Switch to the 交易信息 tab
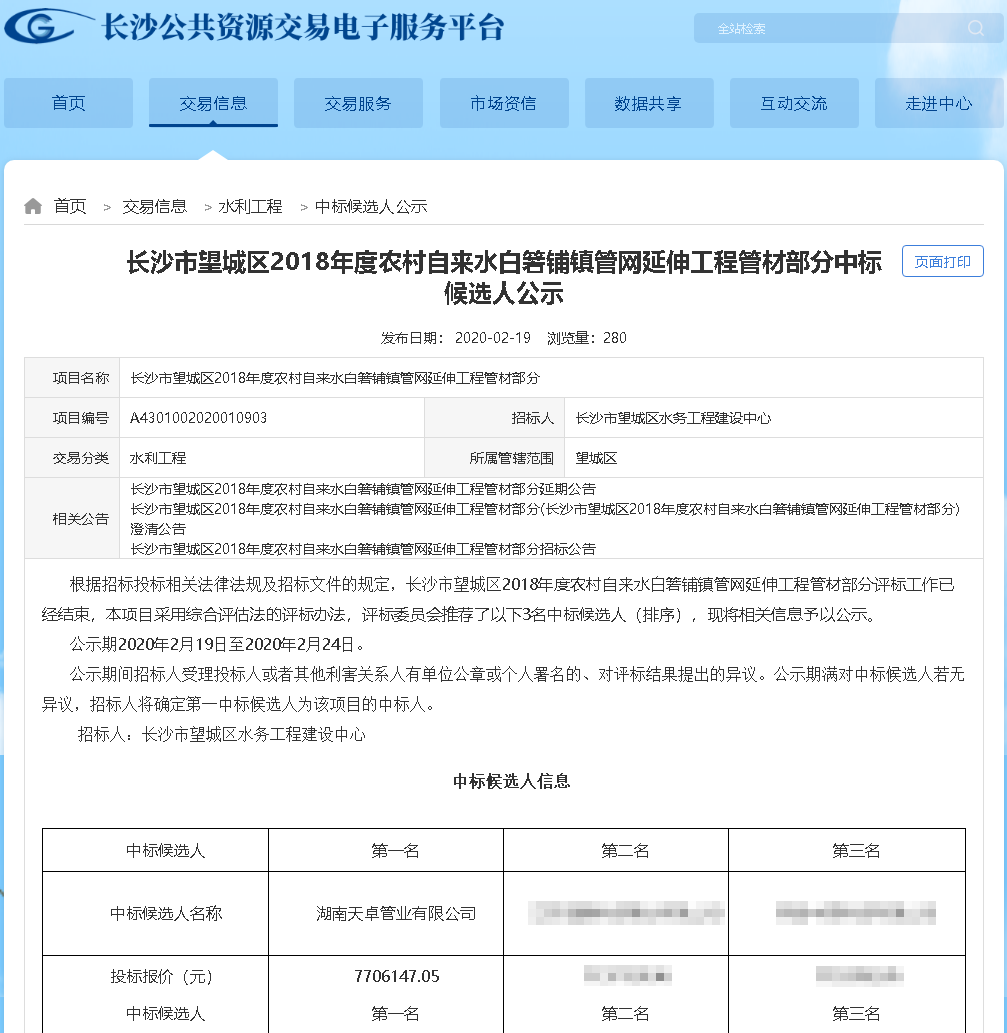Screen dimensions: 1007x1033 [x=213, y=103]
